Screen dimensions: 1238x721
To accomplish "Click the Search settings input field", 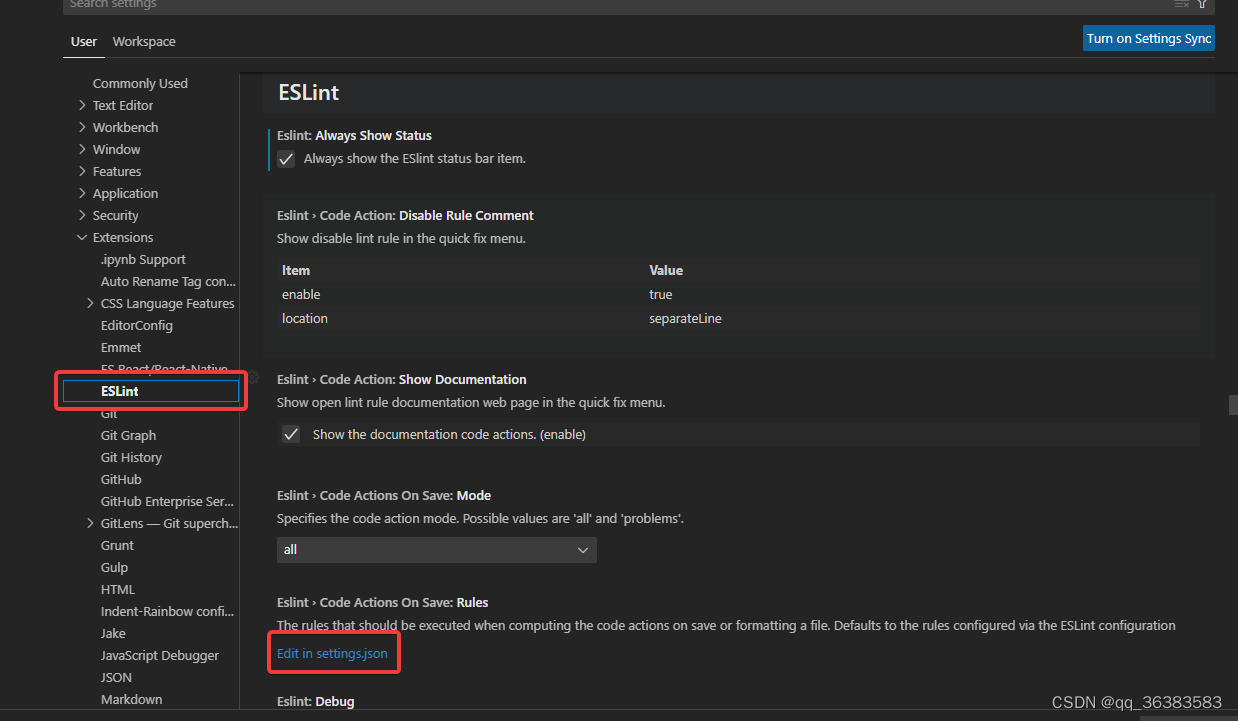I will 400,6.
